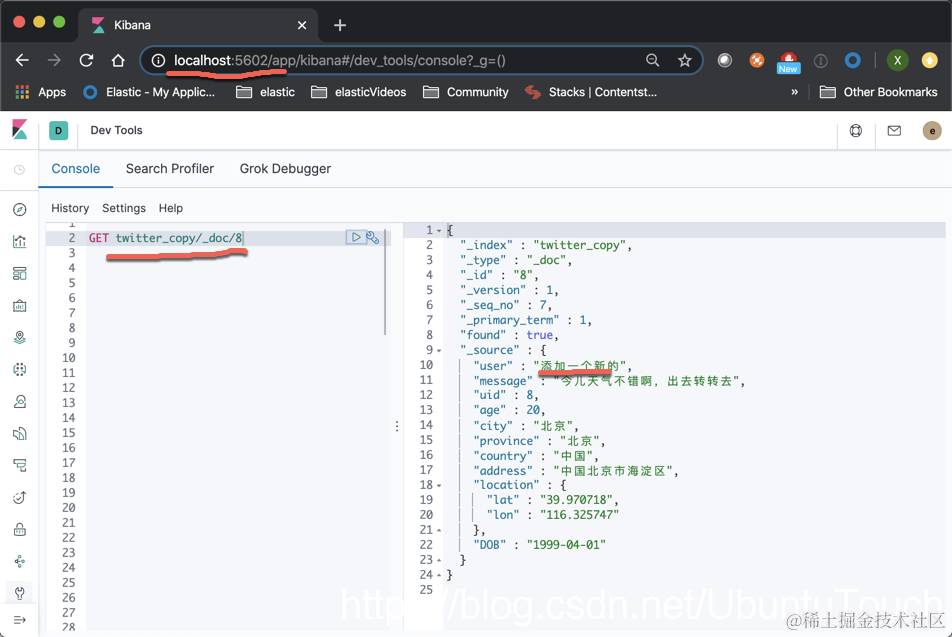Open Discover compass icon in sidebar
Viewport: 952px width, 637px height.
tap(19, 209)
